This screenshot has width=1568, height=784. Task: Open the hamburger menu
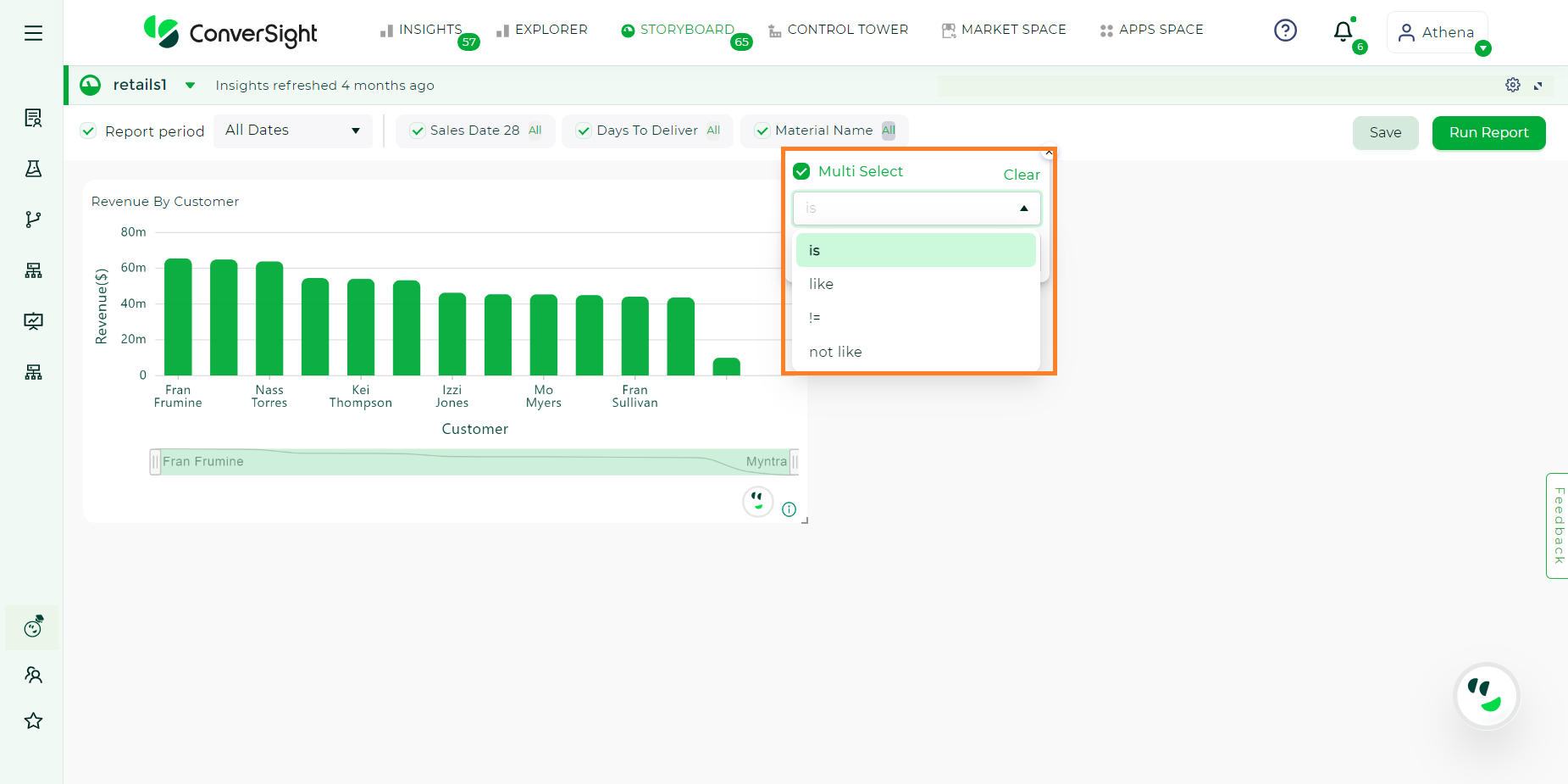point(33,33)
